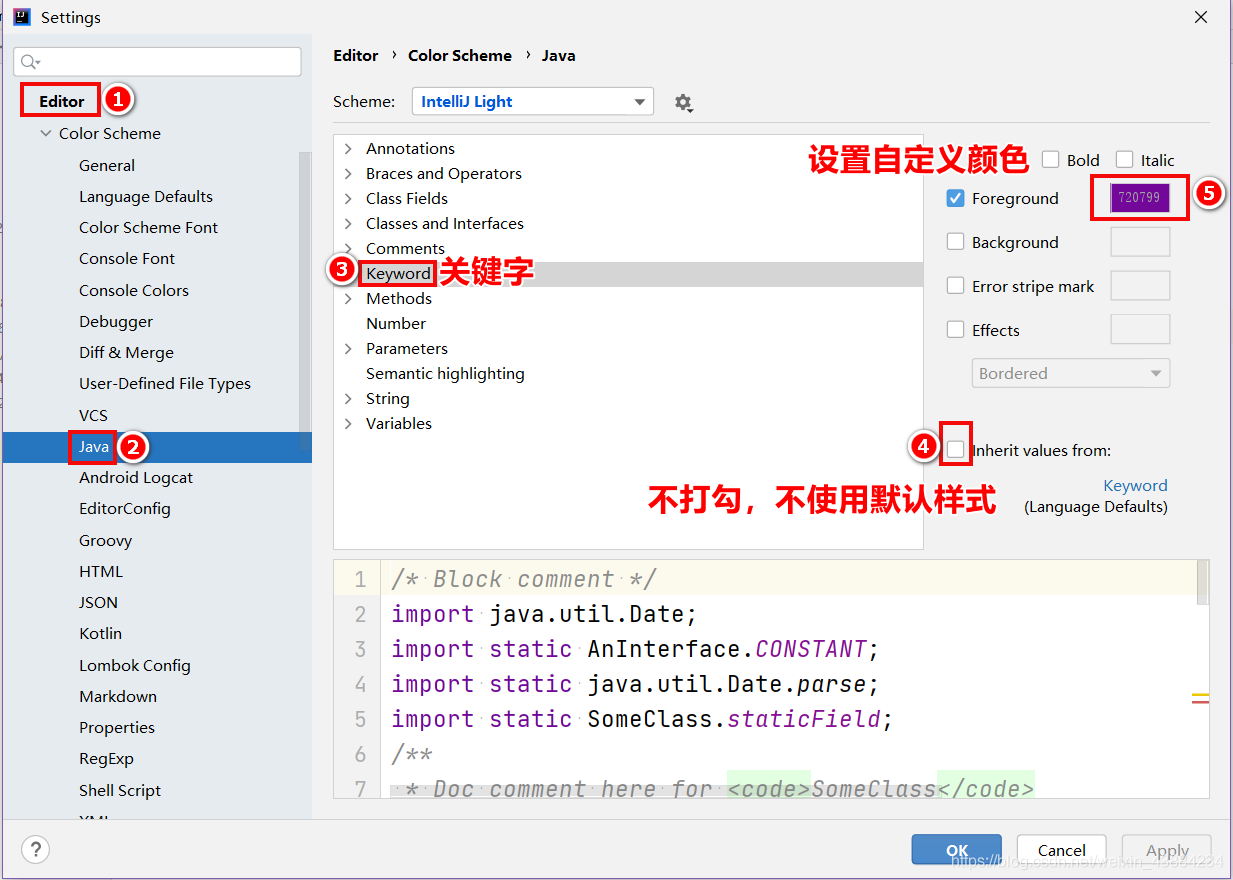Expand the Class Fields group
This screenshot has height=880, width=1233.
click(x=348, y=198)
